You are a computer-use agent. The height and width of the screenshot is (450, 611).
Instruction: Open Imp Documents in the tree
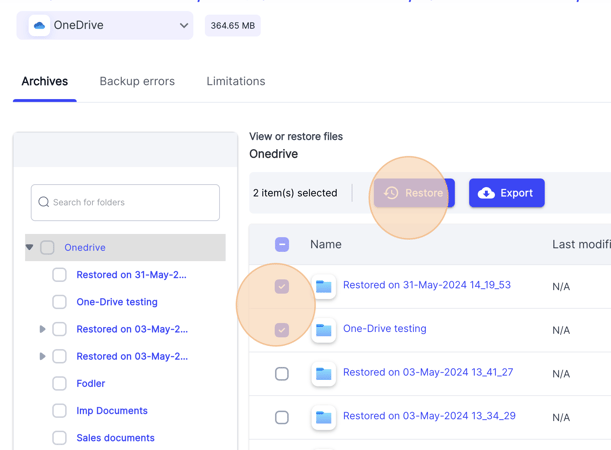tap(112, 411)
